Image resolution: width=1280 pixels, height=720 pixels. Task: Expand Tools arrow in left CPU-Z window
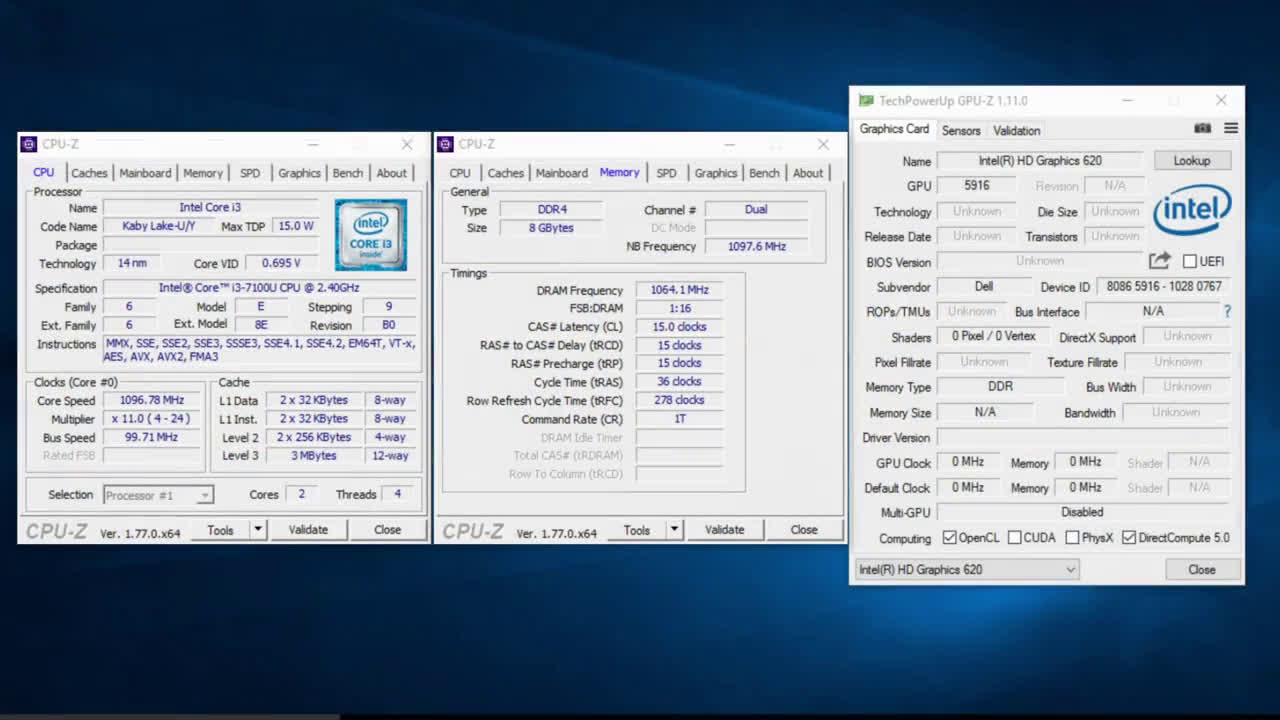(258, 529)
